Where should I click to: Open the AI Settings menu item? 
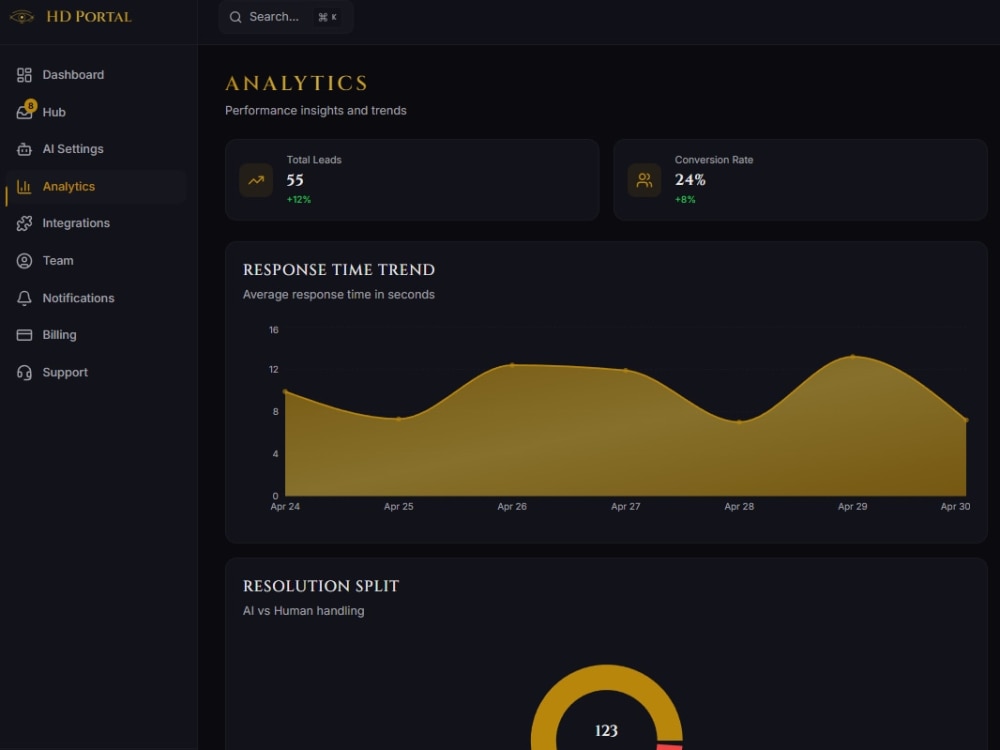coord(96,149)
